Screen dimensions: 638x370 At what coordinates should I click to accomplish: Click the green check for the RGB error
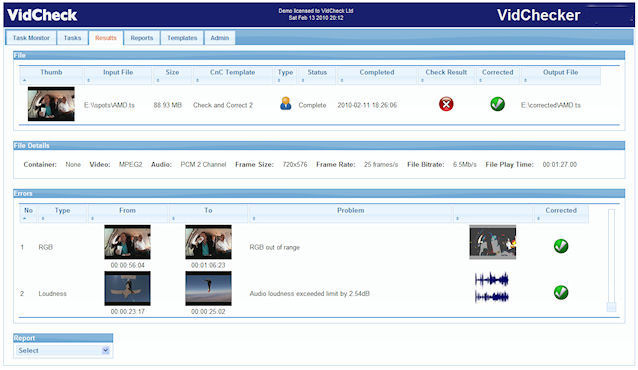point(561,246)
